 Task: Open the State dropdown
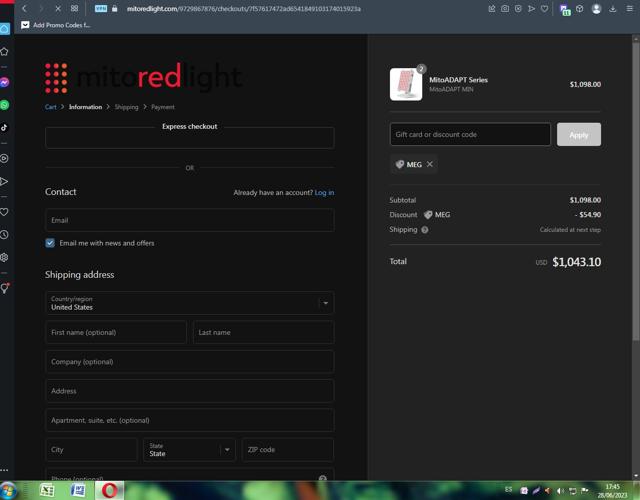pos(189,450)
